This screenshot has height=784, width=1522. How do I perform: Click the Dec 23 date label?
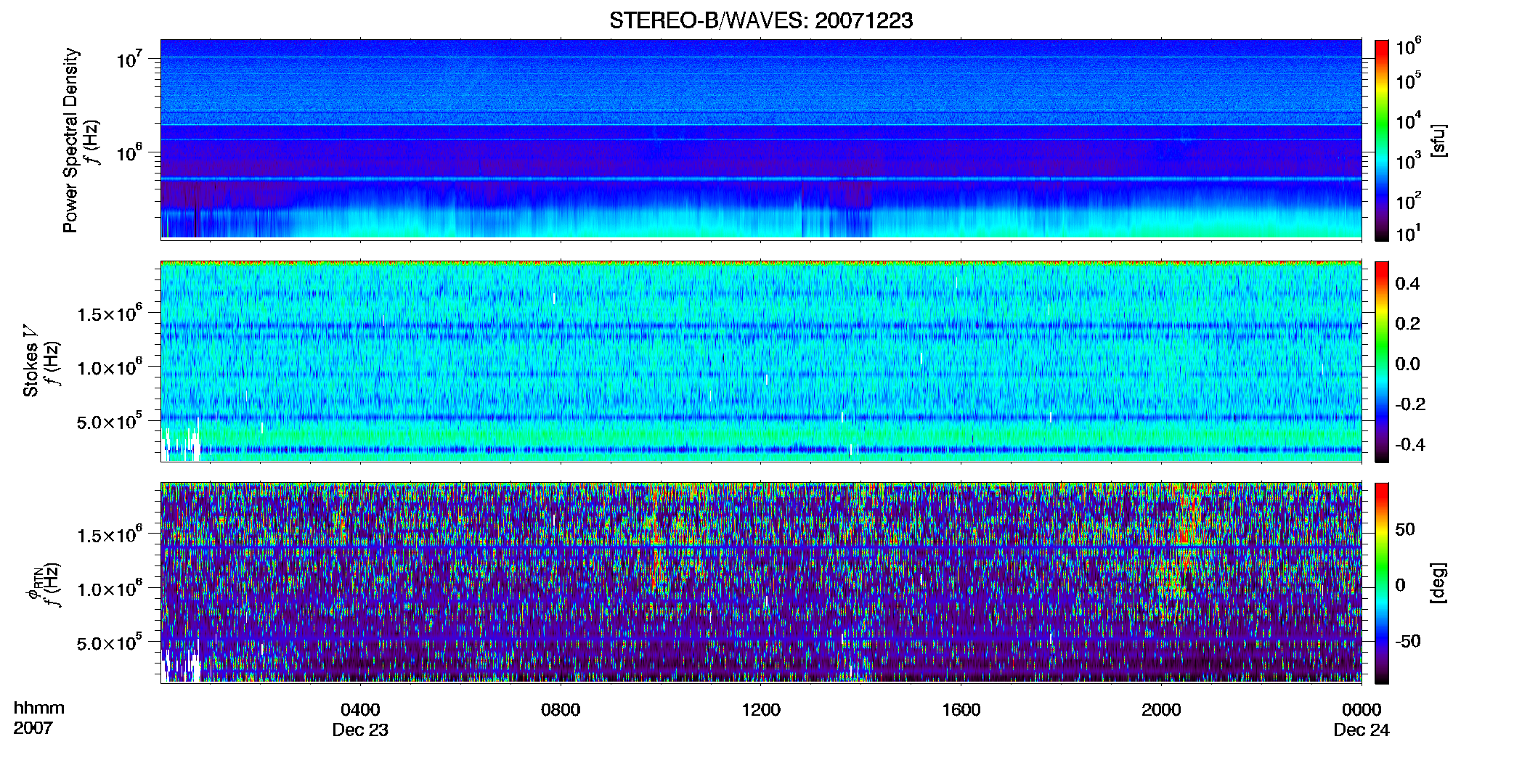coord(360,730)
